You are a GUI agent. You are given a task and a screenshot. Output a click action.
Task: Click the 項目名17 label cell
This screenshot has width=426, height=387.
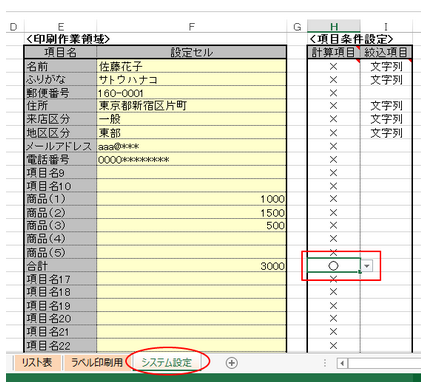click(61, 279)
